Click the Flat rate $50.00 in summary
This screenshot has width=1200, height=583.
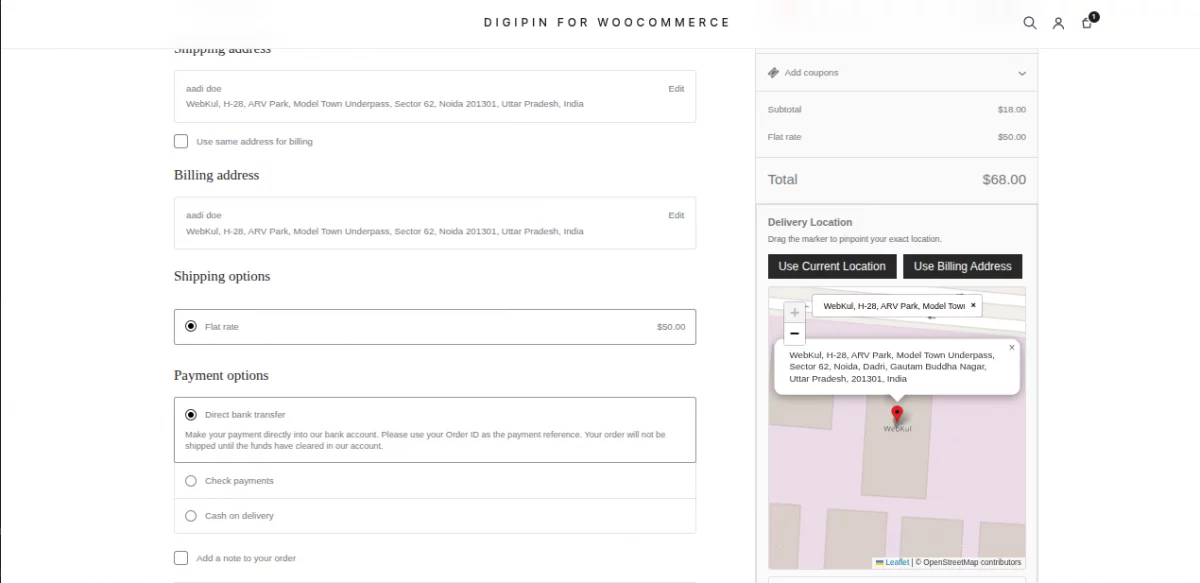(x=1012, y=137)
